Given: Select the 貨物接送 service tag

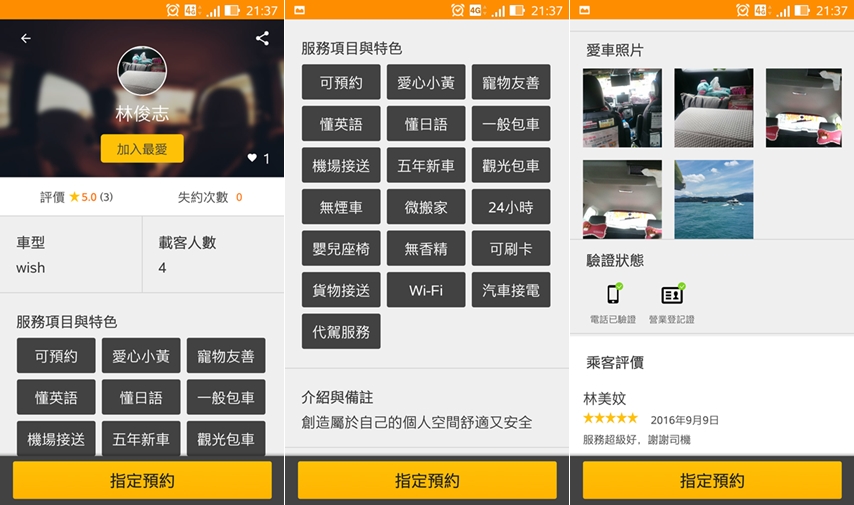Looking at the screenshot, I should click(x=341, y=290).
